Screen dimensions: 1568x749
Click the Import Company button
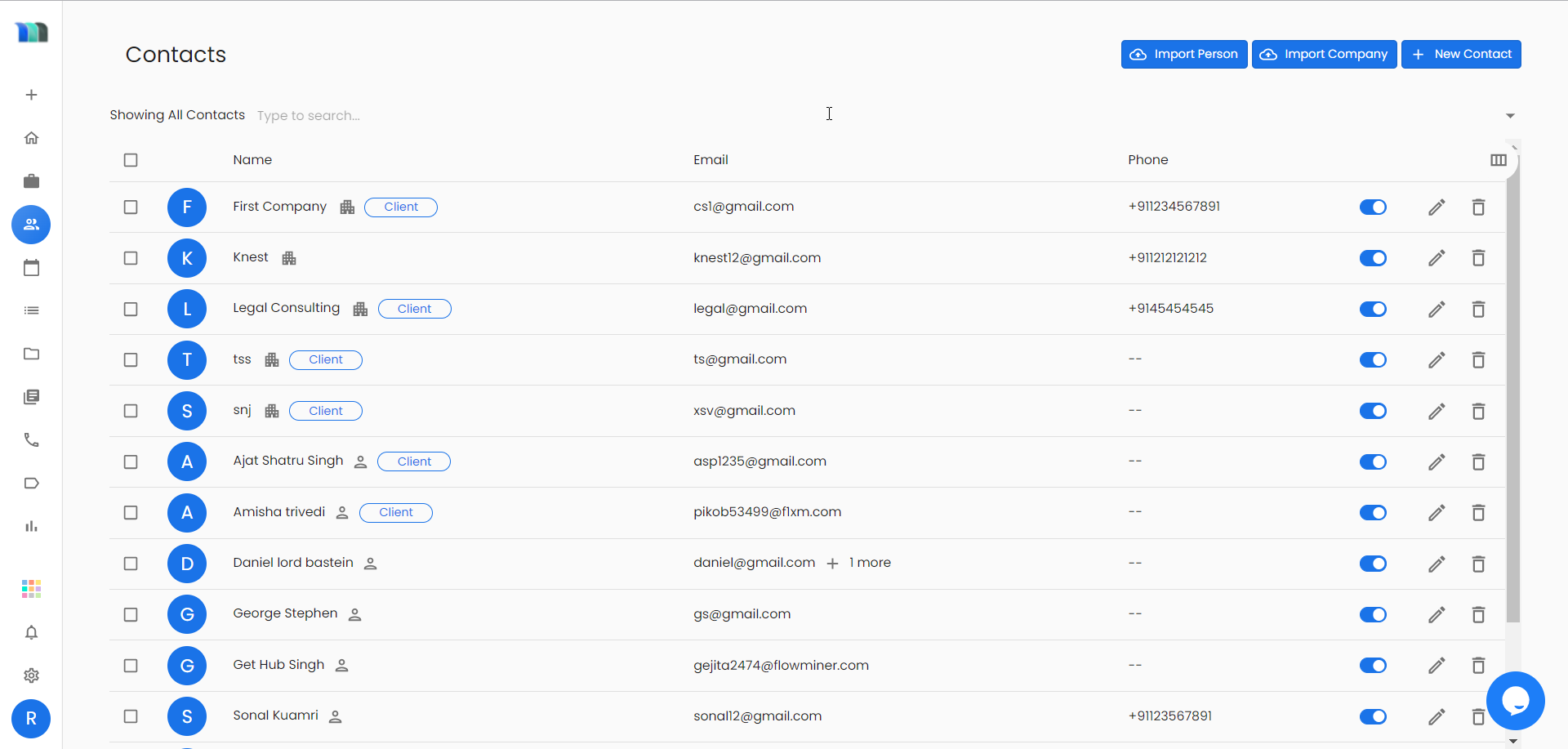[1324, 54]
